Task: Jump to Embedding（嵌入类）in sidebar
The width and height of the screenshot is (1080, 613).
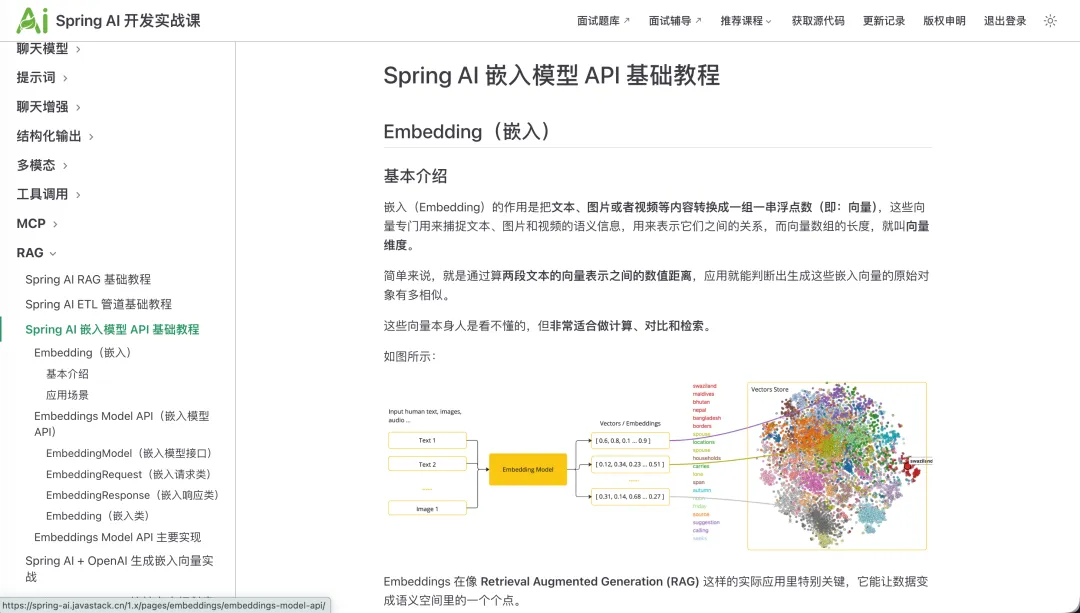Action: point(98,516)
